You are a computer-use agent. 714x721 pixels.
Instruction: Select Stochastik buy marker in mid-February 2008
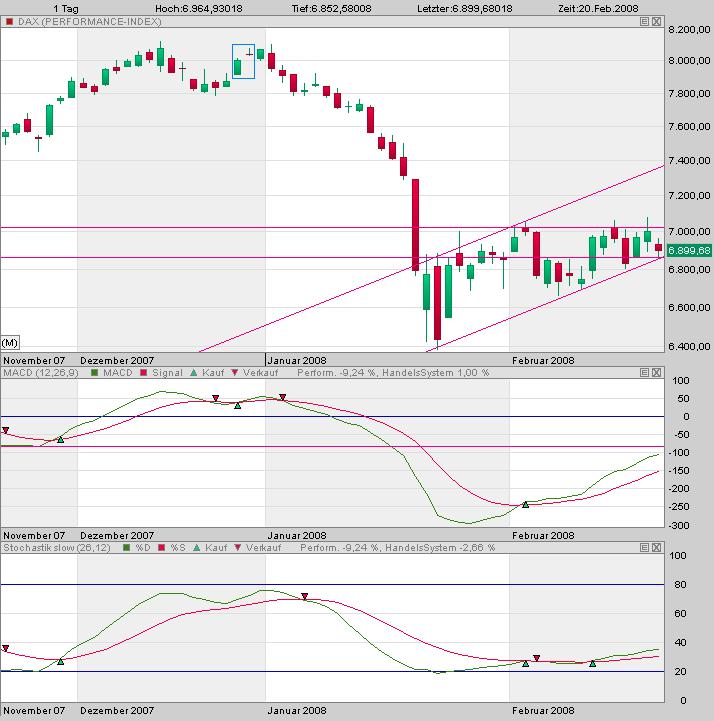point(593,663)
